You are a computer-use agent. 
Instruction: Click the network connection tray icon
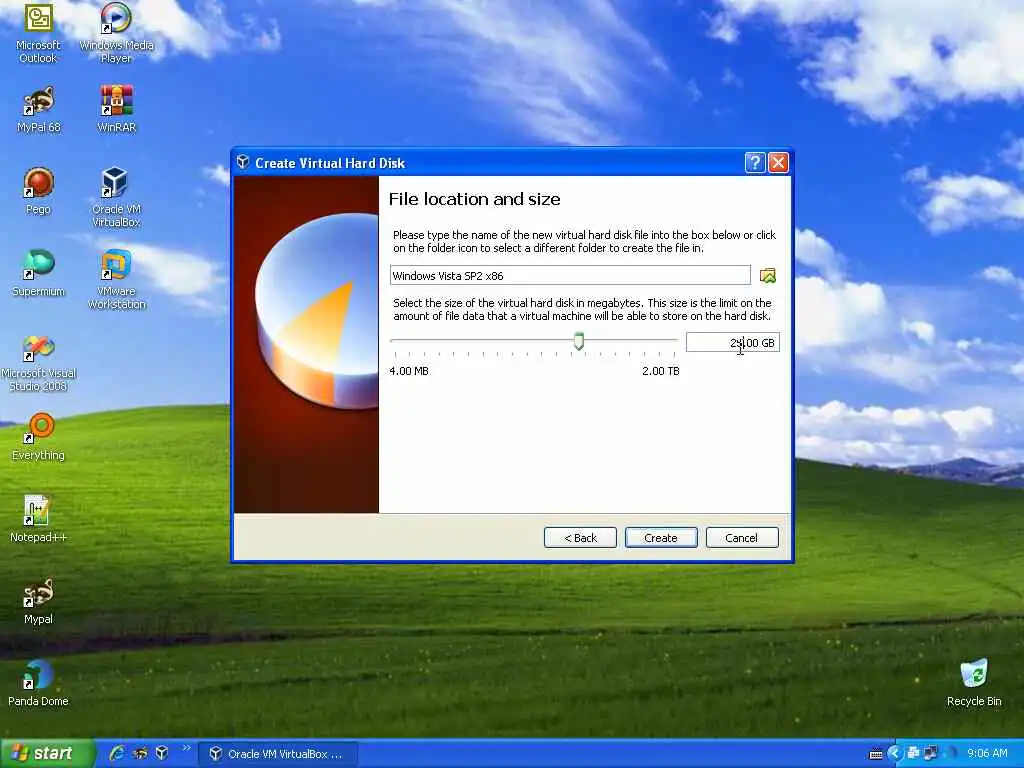931,754
